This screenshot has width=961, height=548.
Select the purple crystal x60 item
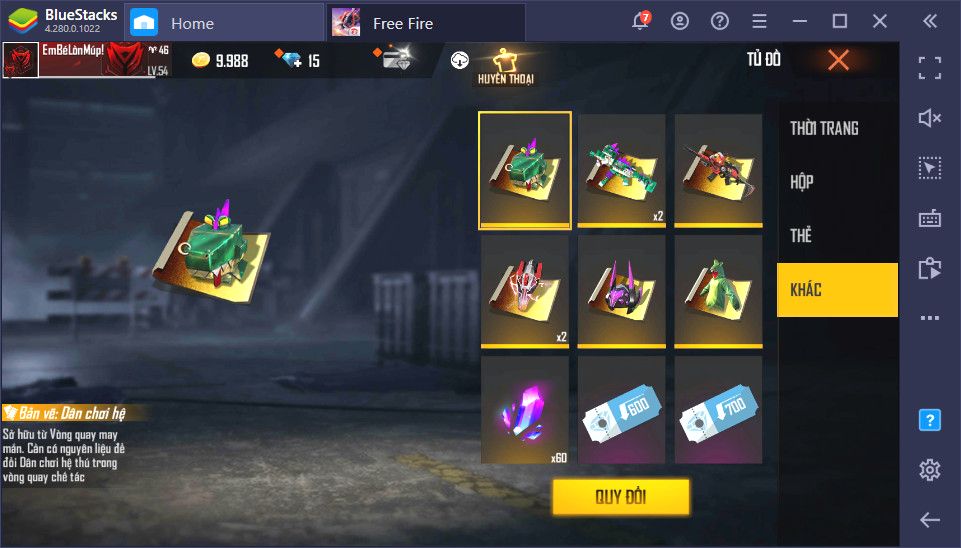525,411
